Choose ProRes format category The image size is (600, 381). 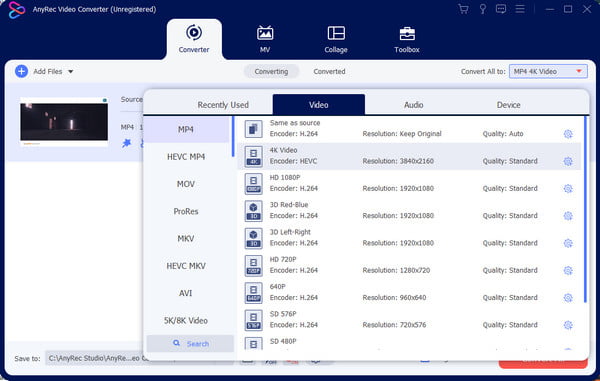click(186, 212)
